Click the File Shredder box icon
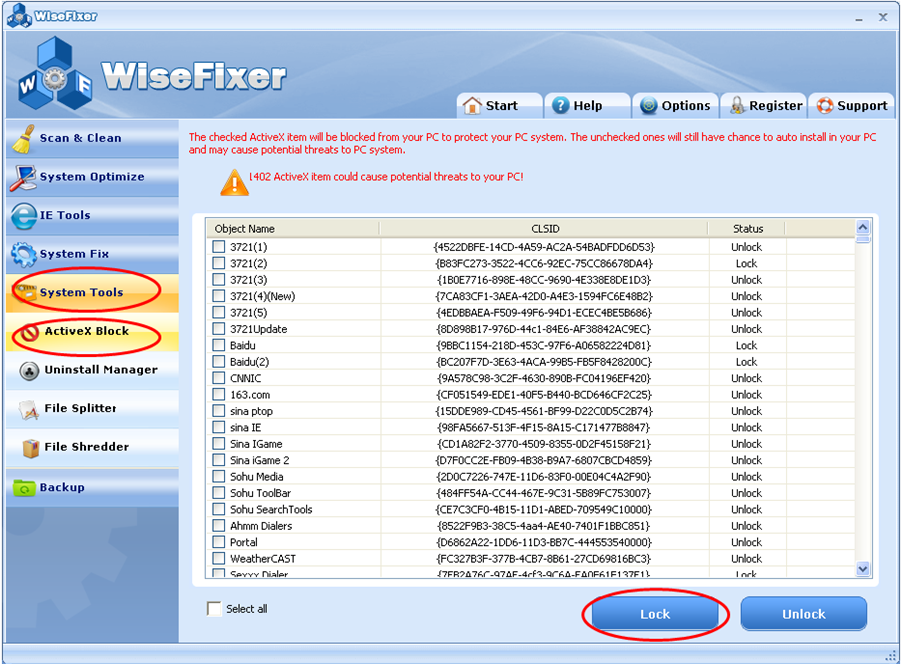901x664 pixels. point(30,447)
